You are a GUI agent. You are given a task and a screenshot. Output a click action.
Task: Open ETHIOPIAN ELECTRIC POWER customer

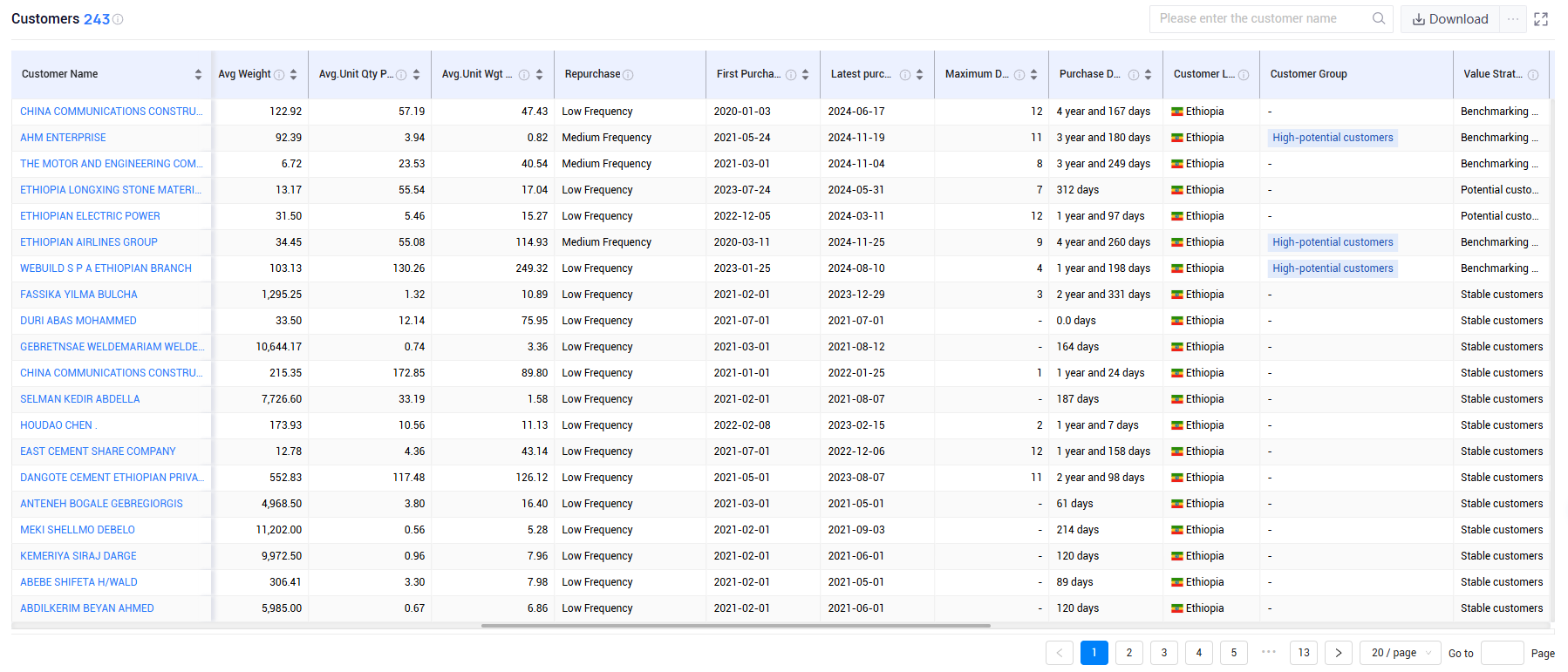[x=90, y=216]
